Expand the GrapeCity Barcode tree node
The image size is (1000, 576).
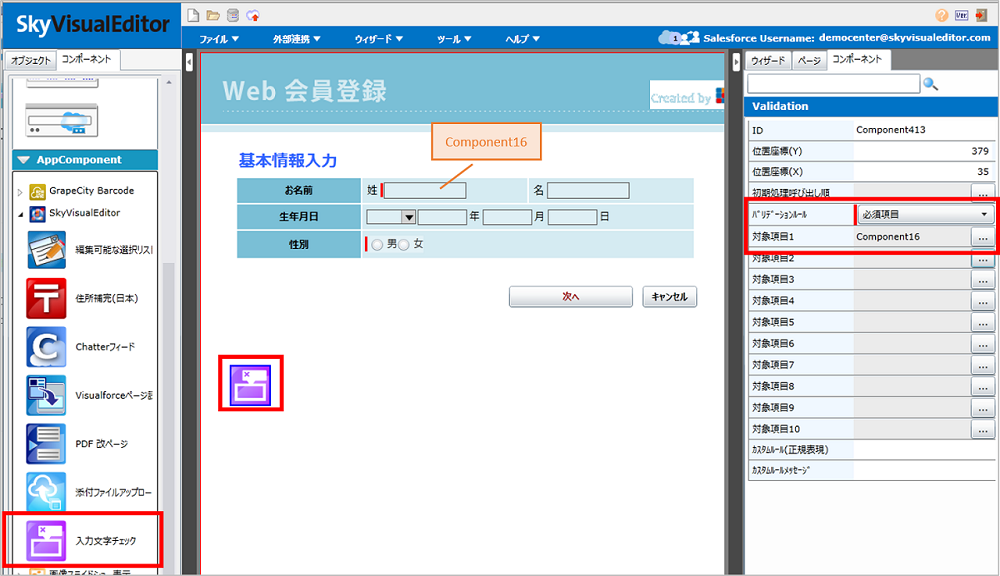coord(20,191)
